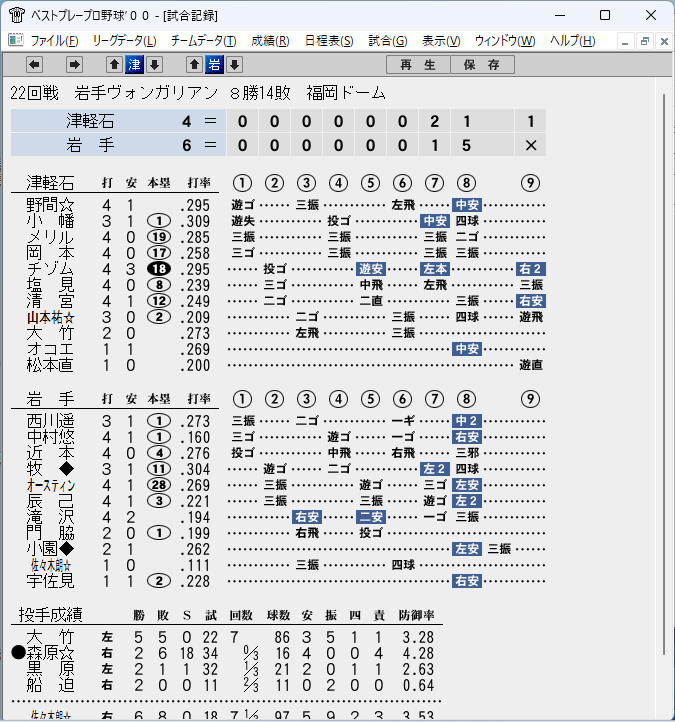This screenshot has height=722, width=675.
Task: Click the 福岡ドーム stadium name in header
Action: (346, 93)
